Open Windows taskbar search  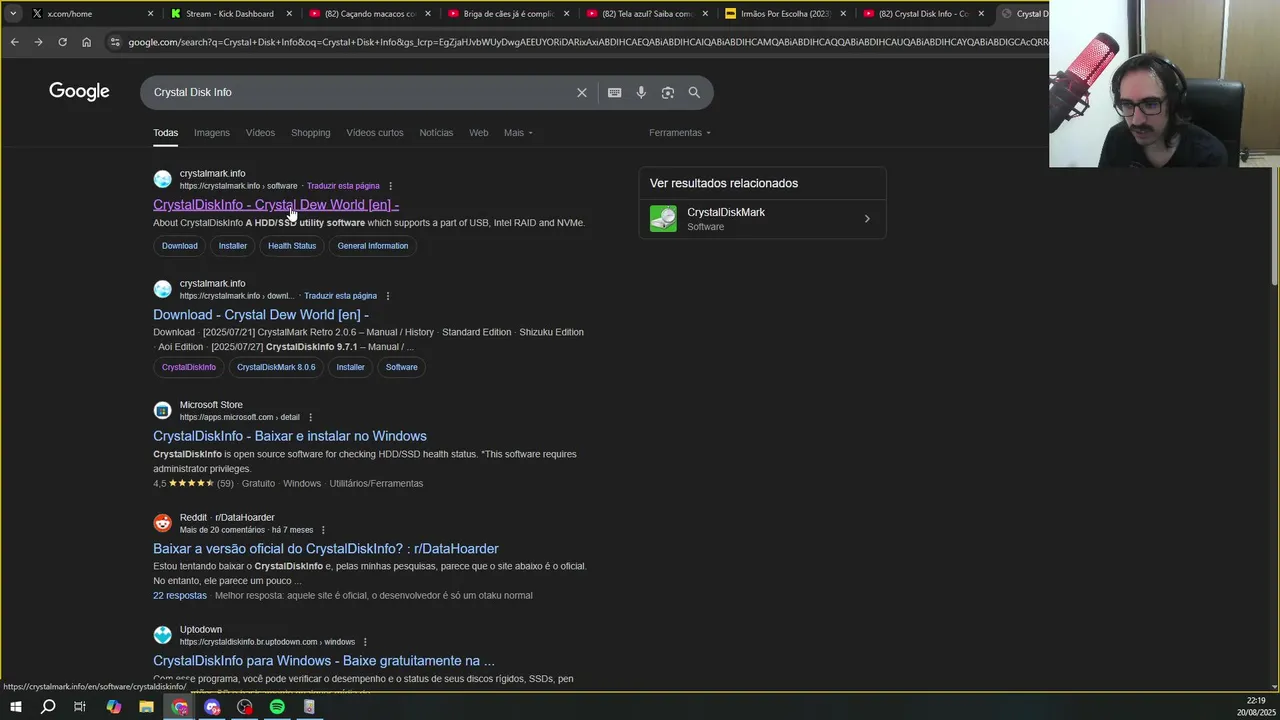coord(48,707)
